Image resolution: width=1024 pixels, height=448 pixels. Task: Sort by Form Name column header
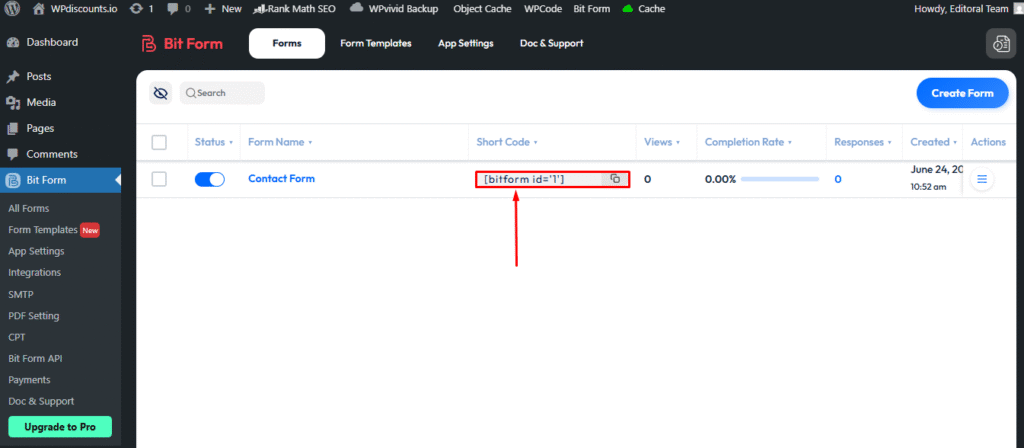280,142
